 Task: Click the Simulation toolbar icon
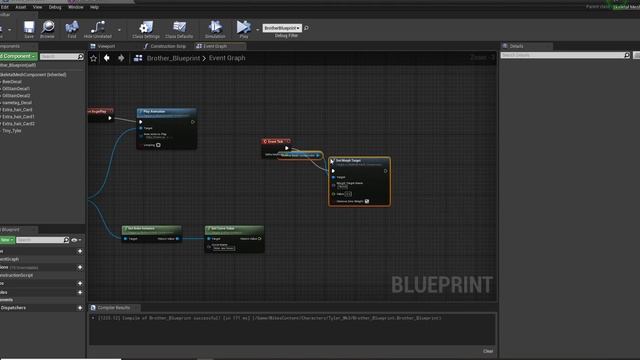215,28
